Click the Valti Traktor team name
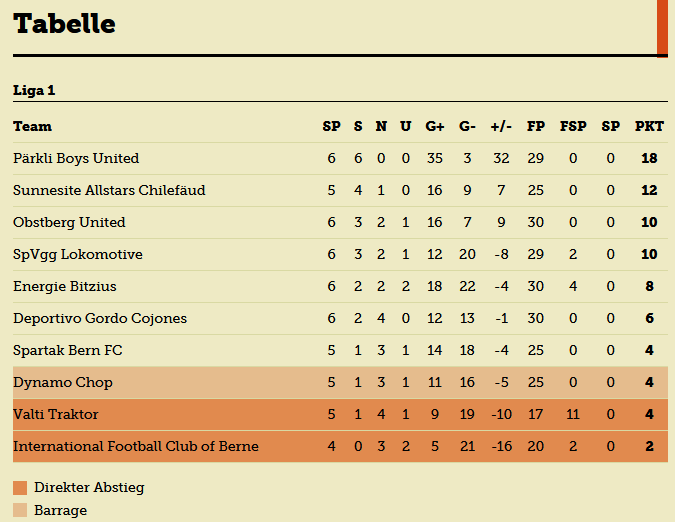Image resolution: width=675 pixels, height=522 pixels. (x=56, y=414)
